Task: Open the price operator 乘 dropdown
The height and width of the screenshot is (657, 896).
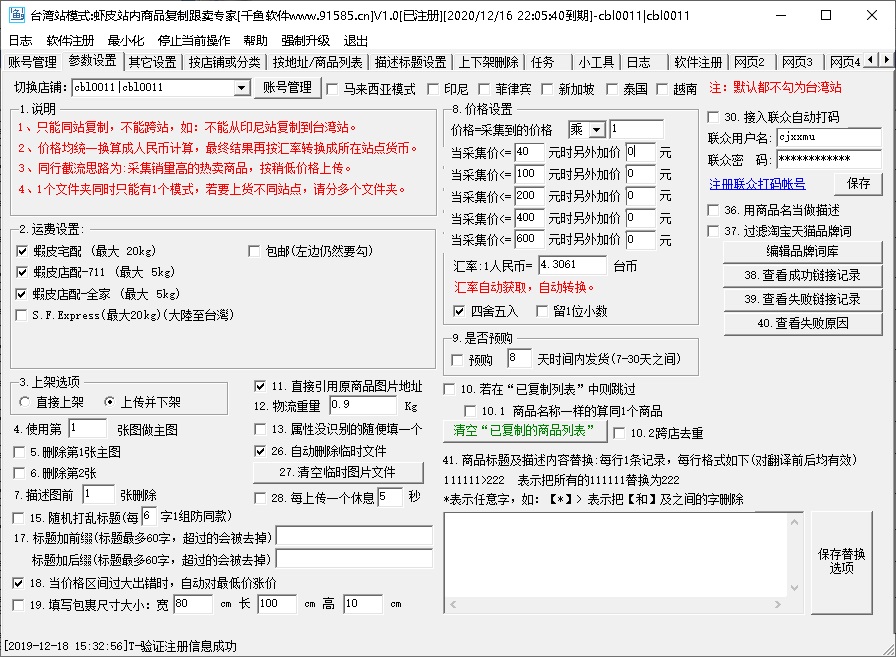Action: click(597, 130)
